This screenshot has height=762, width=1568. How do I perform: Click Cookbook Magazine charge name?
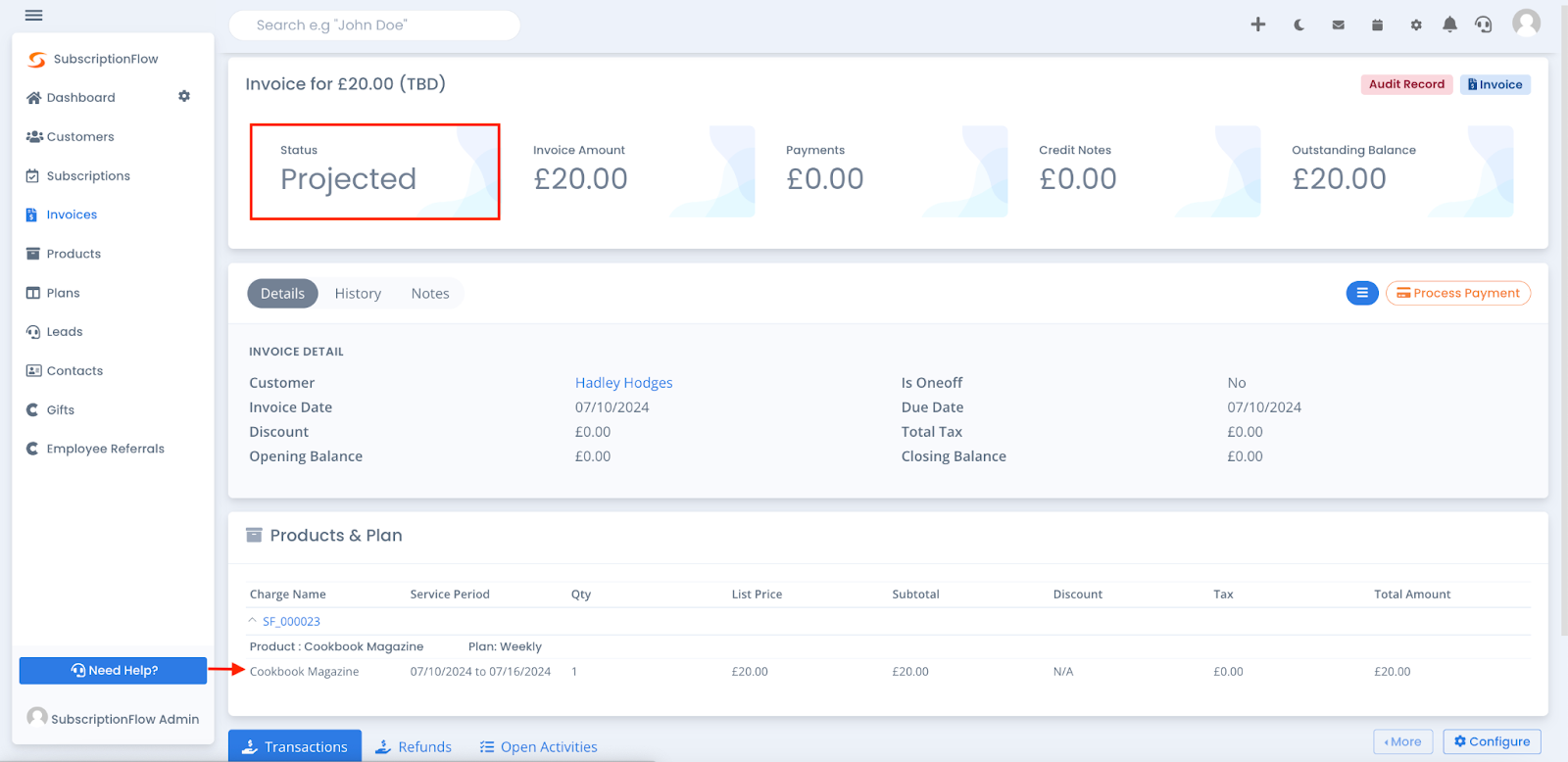(x=304, y=672)
